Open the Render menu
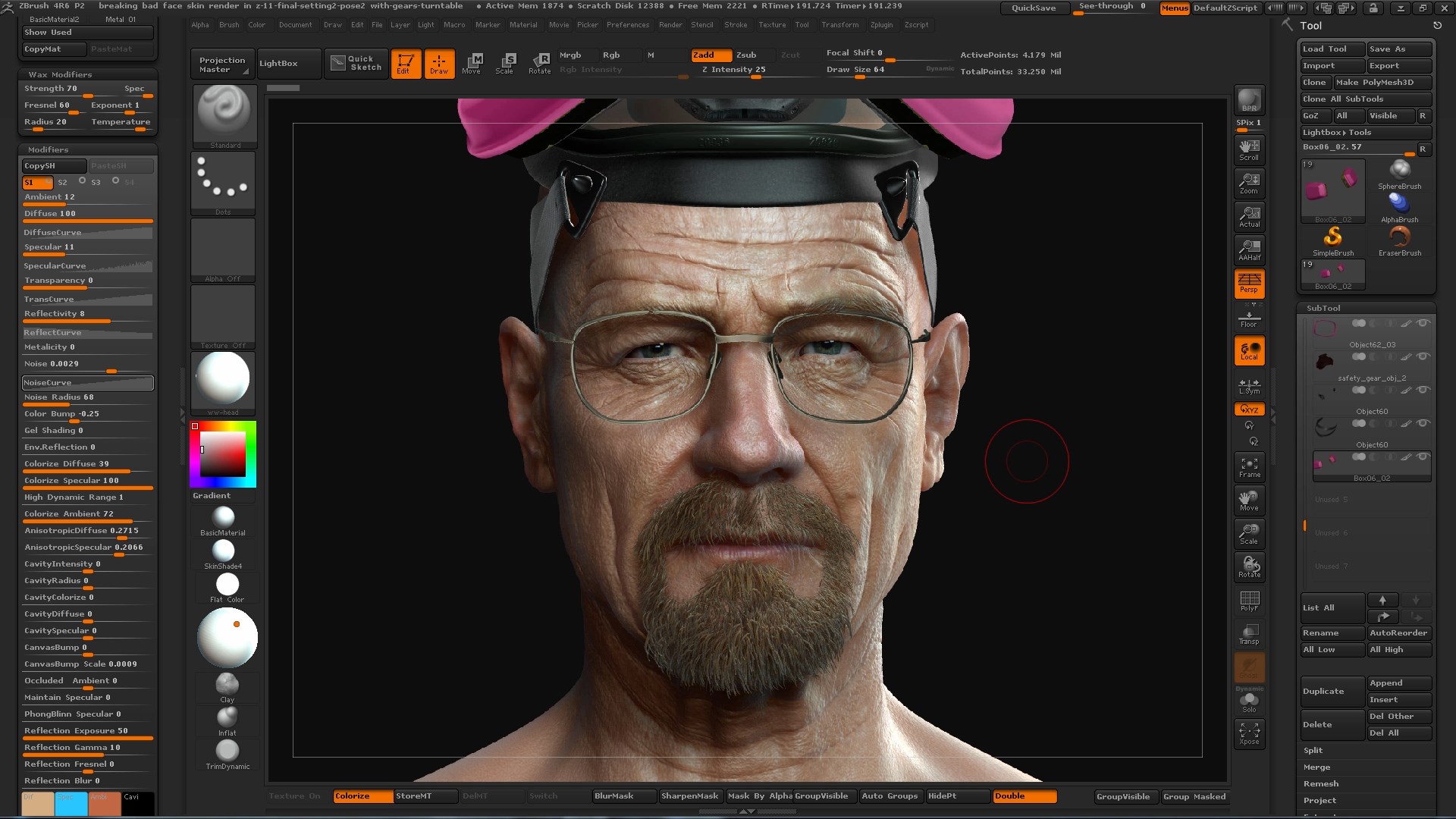 coord(670,24)
